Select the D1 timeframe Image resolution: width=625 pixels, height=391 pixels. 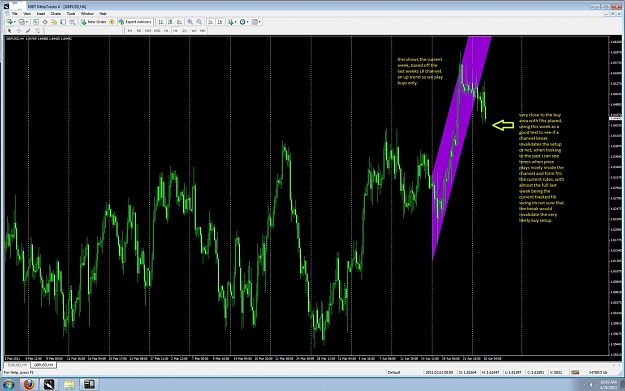pos(185,31)
